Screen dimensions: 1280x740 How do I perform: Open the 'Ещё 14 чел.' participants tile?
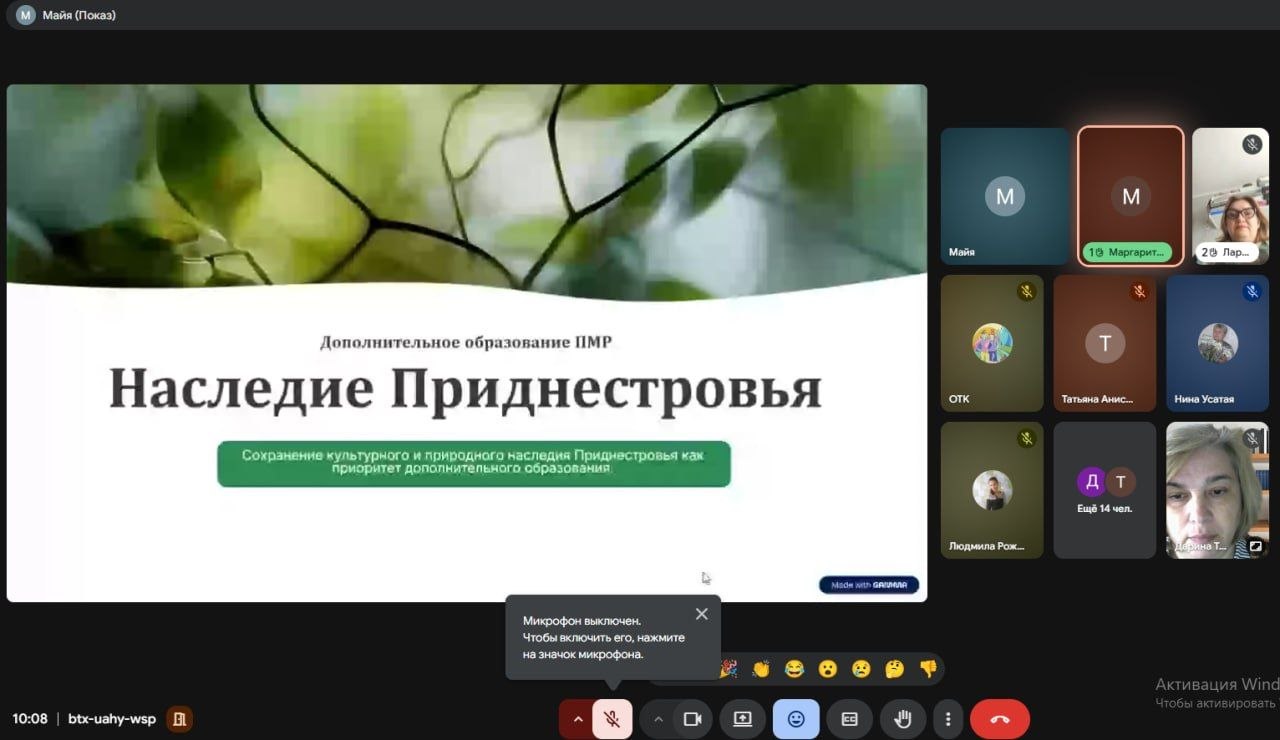1104,490
